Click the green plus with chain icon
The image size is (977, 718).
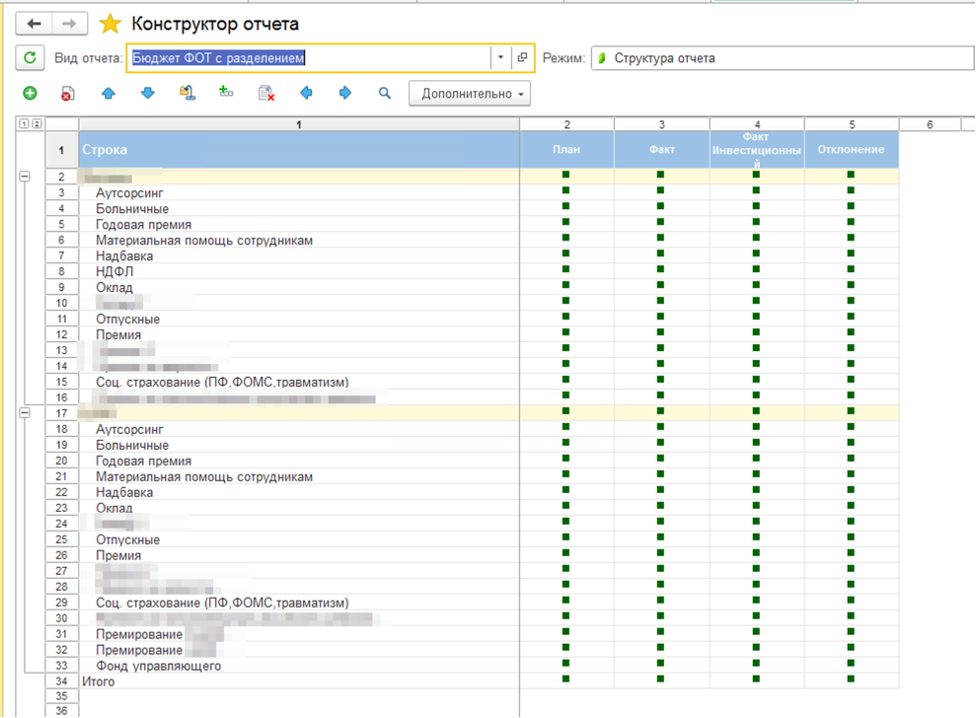[x=226, y=92]
